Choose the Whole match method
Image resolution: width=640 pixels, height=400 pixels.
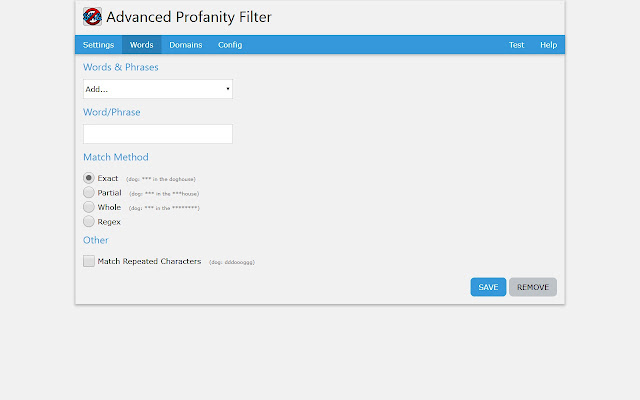coord(89,207)
